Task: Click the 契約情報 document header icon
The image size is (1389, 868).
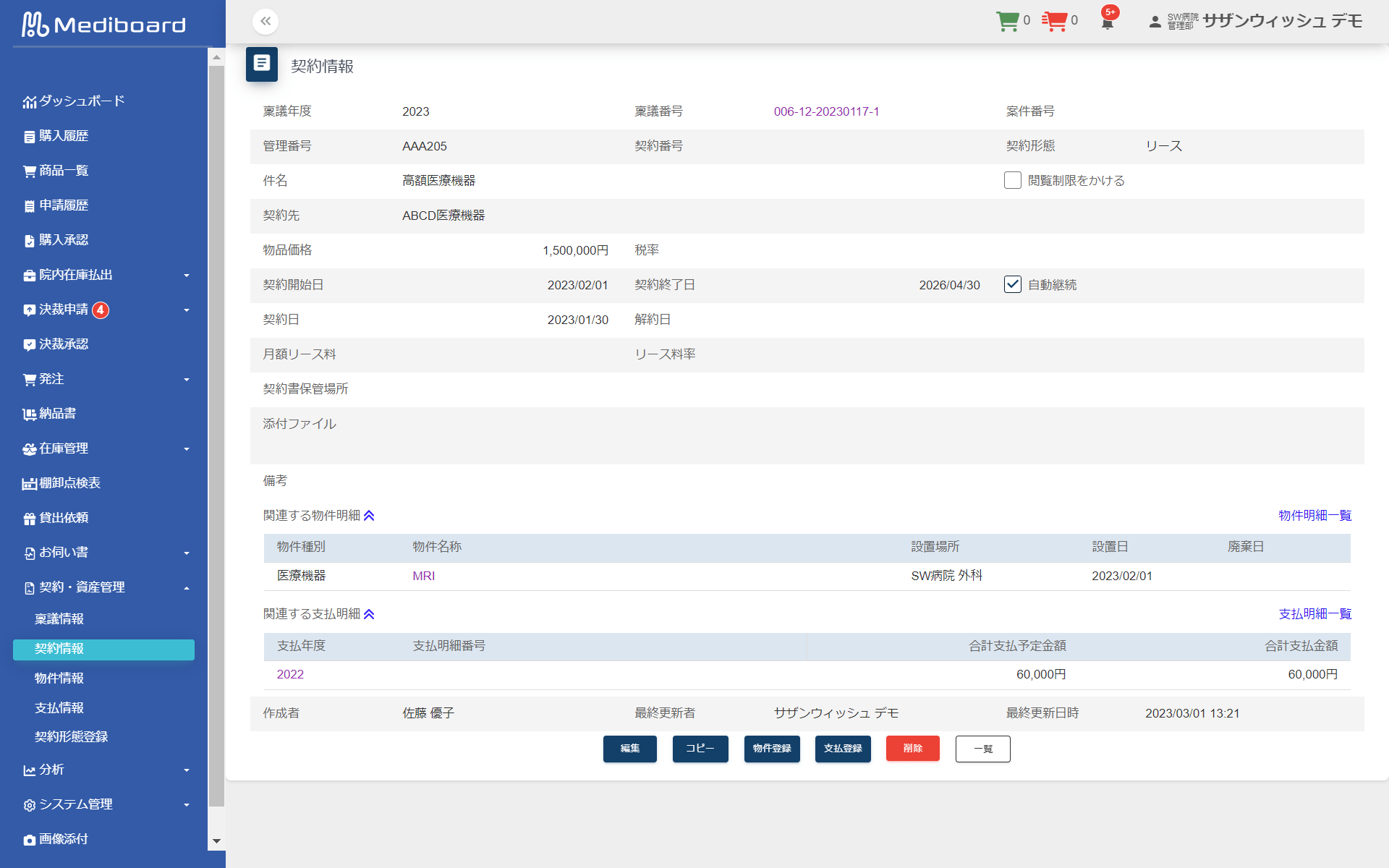Action: click(262, 64)
